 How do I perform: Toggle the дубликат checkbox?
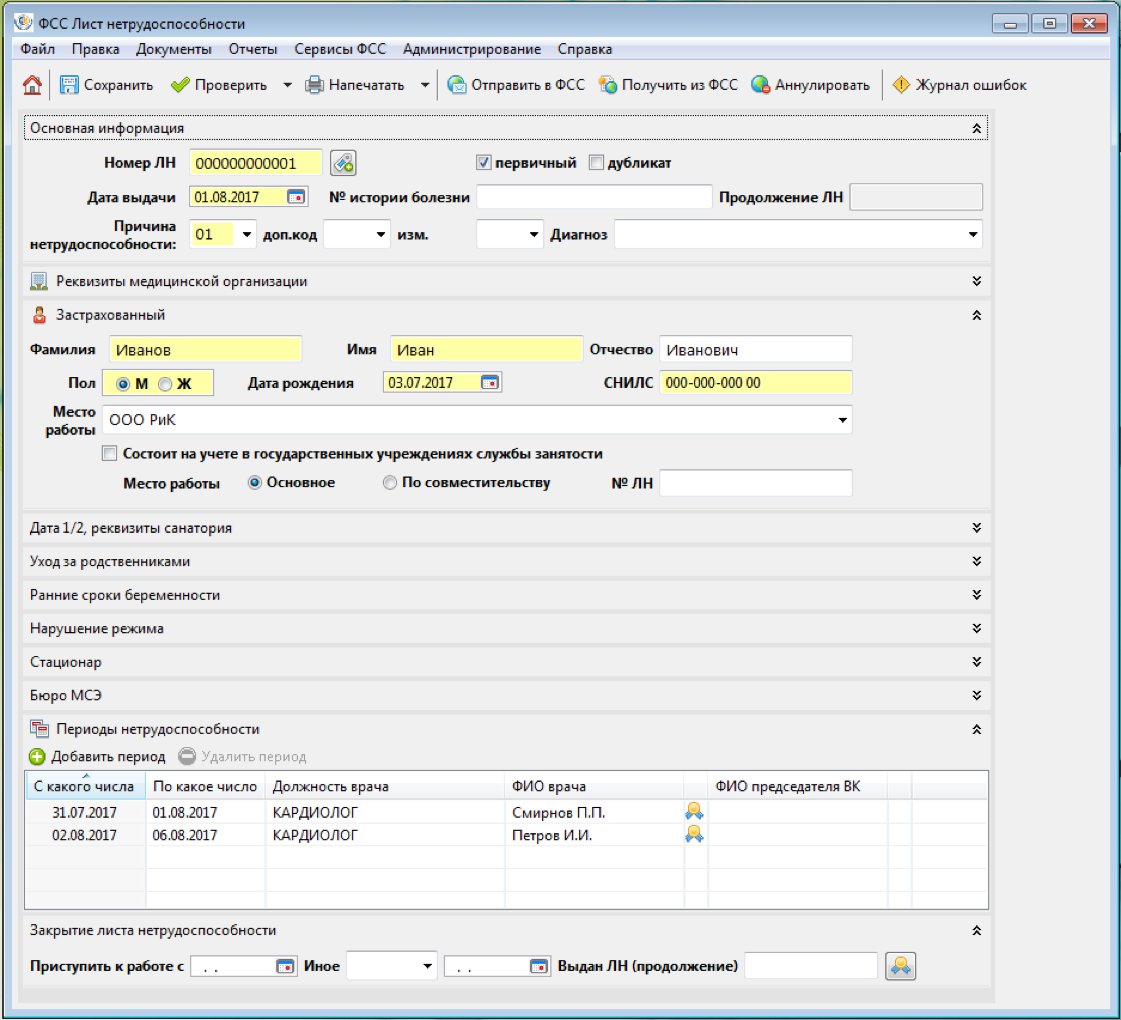click(596, 163)
